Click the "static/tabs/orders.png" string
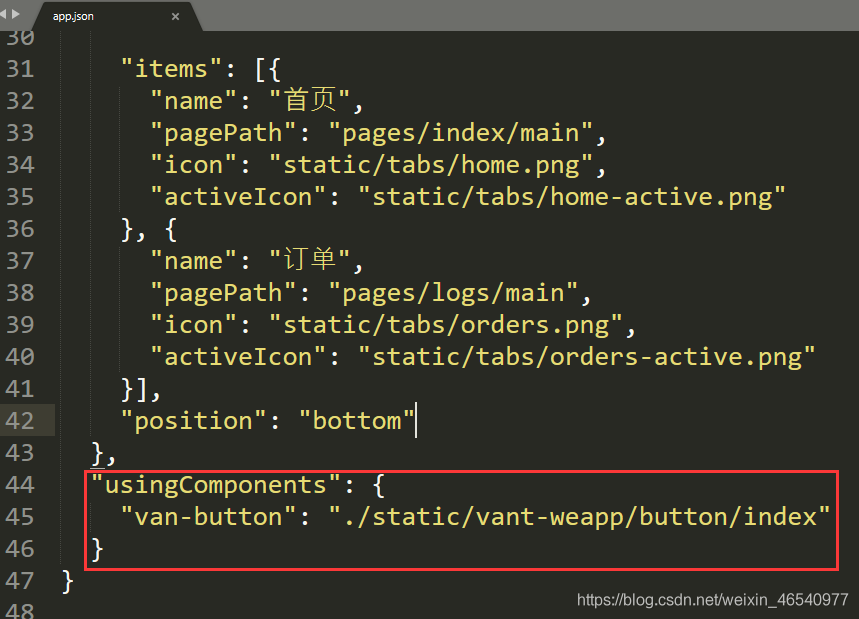 (x=445, y=325)
